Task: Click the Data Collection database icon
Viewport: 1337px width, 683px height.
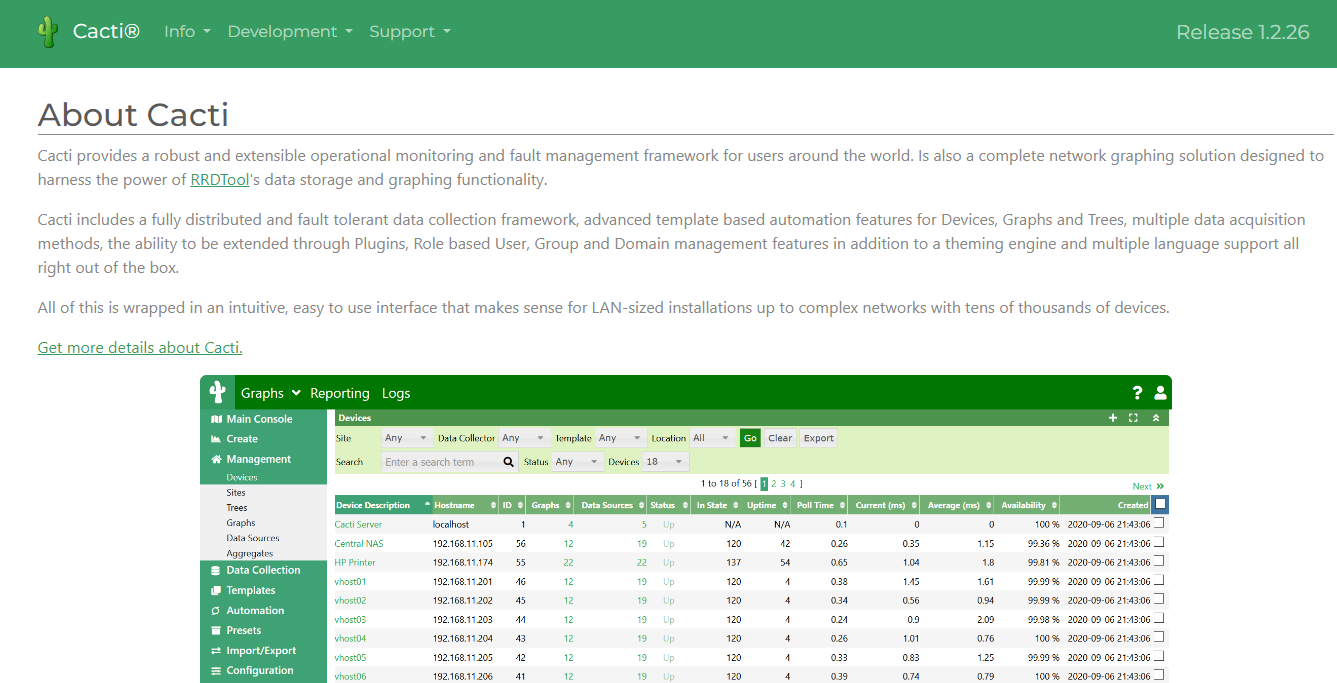Action: (x=216, y=570)
